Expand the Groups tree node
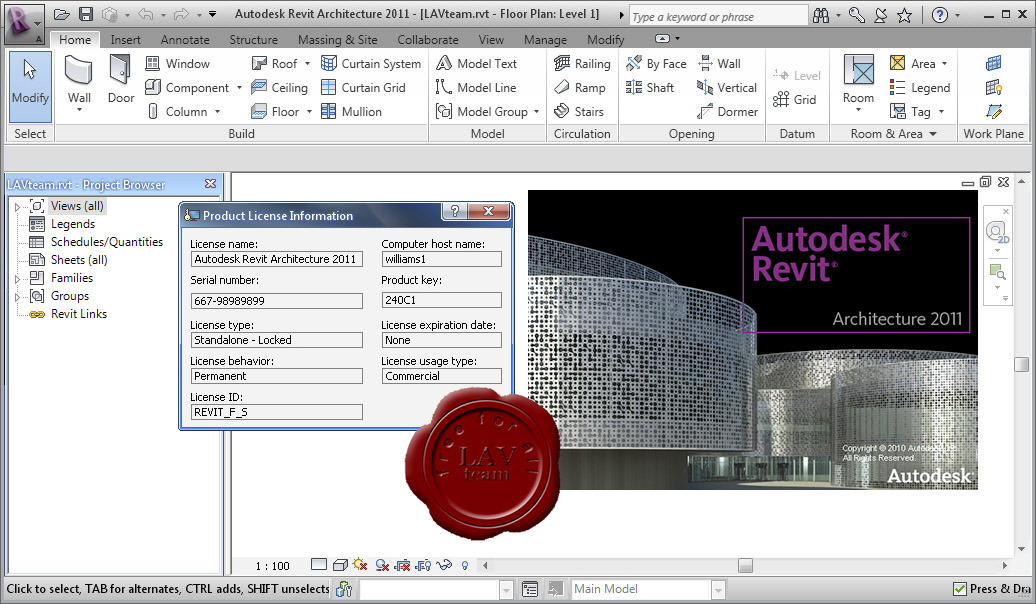The image size is (1036, 604). (x=17, y=297)
